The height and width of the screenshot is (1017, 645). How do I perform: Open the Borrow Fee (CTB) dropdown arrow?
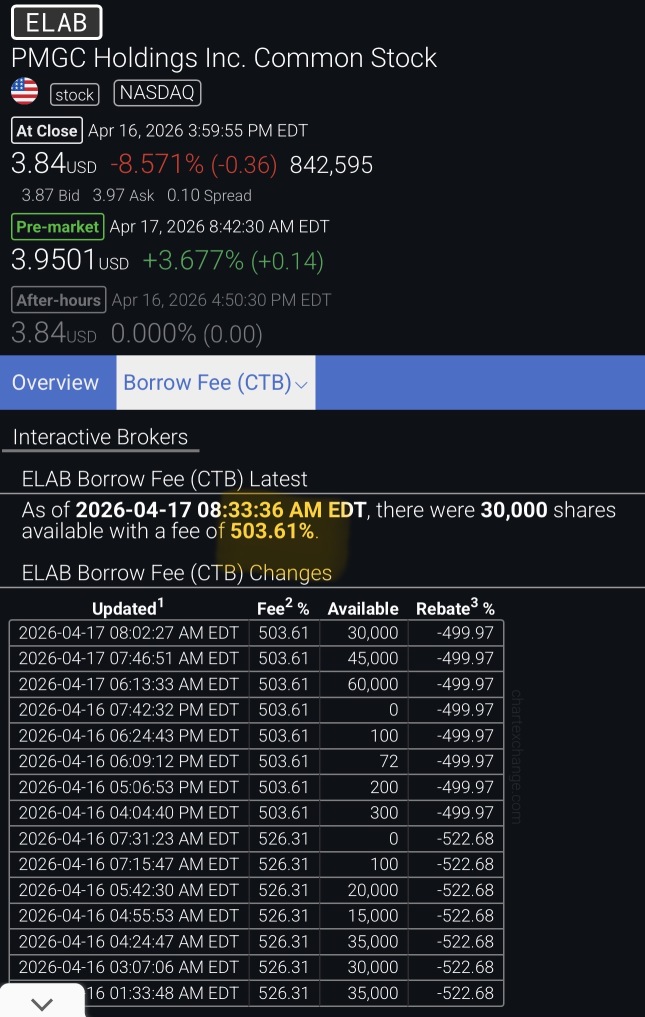[301, 384]
